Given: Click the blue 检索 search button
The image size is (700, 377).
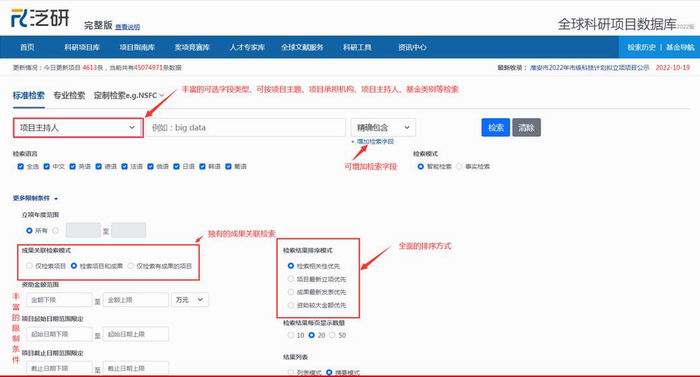Looking at the screenshot, I should tap(496, 128).
